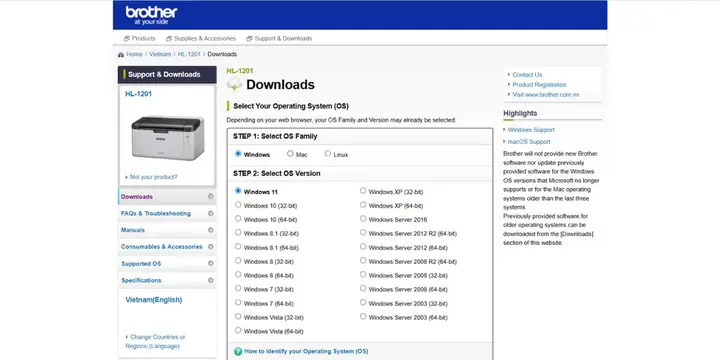Go to Vietnam in the breadcrumb trail

[x=160, y=54]
